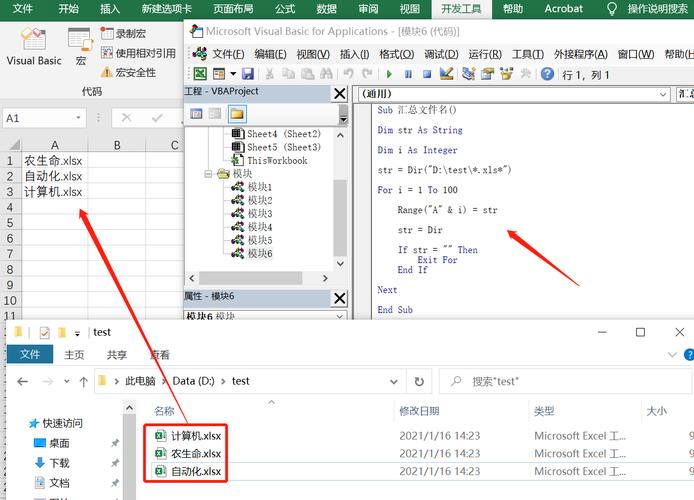Open Project Explorer icon in VBA toolbar
This screenshot has height=500, width=694.
(468, 74)
